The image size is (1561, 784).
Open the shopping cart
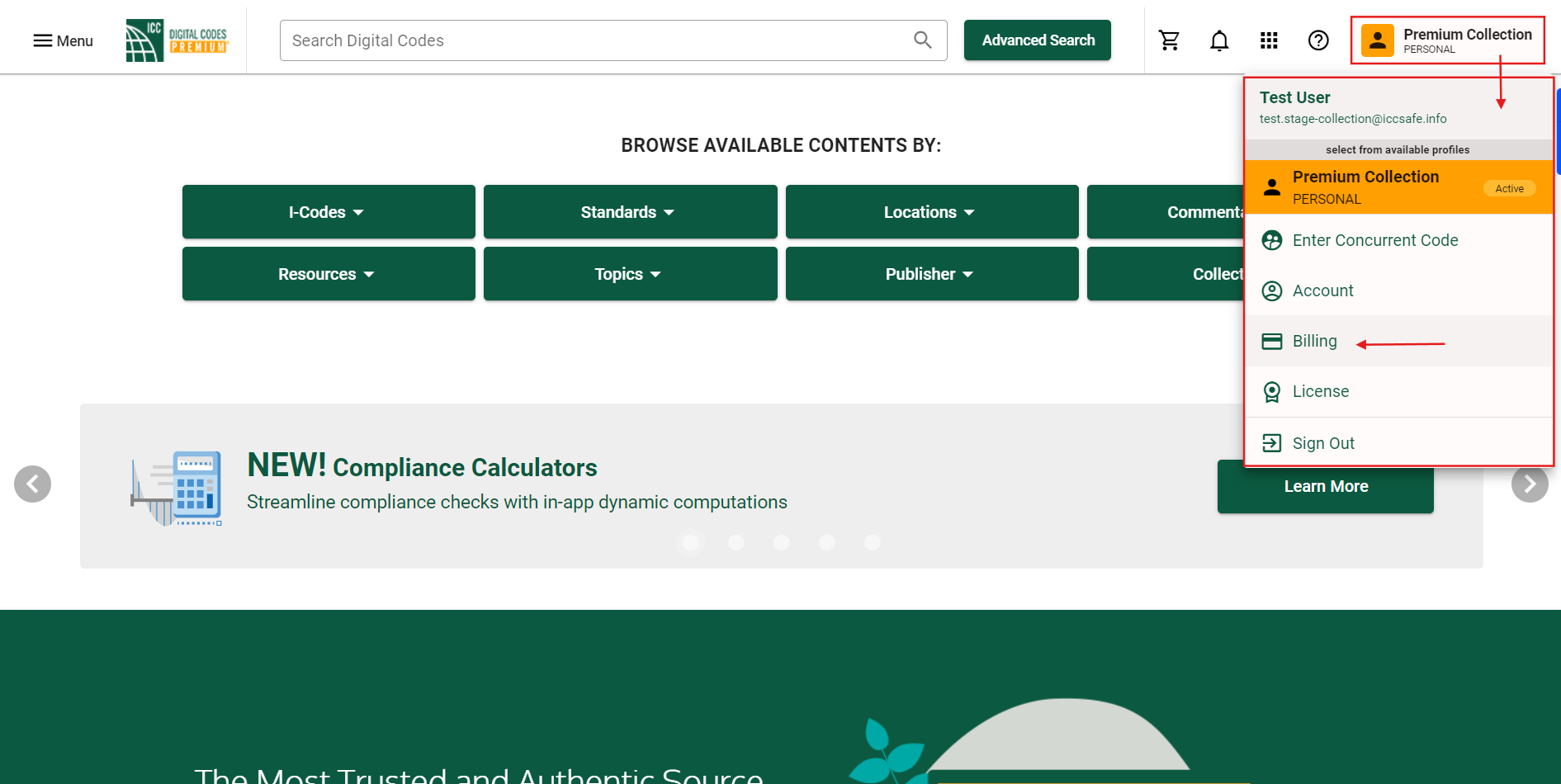pos(1169,40)
